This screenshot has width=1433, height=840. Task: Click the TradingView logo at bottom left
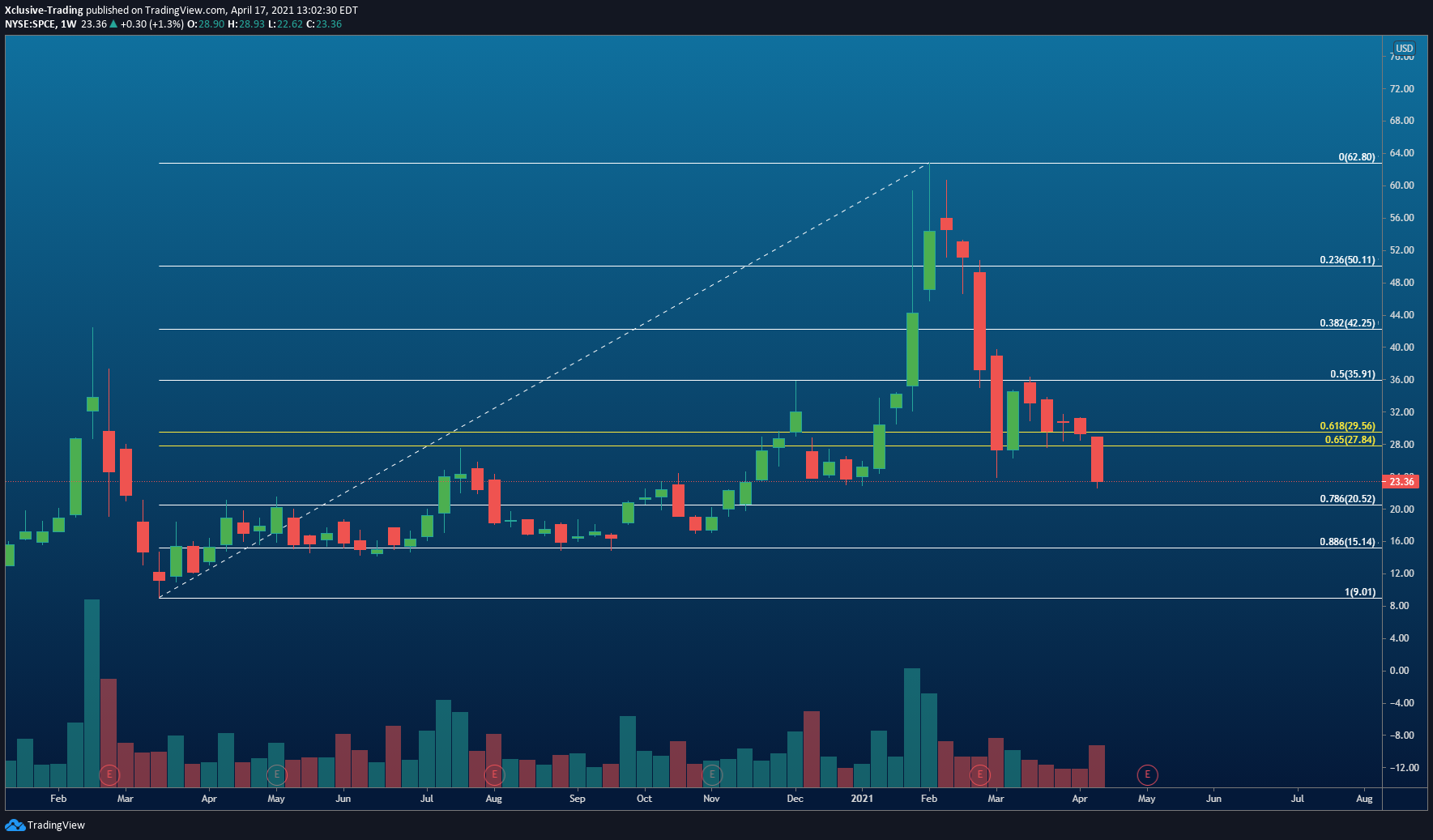[x=45, y=825]
